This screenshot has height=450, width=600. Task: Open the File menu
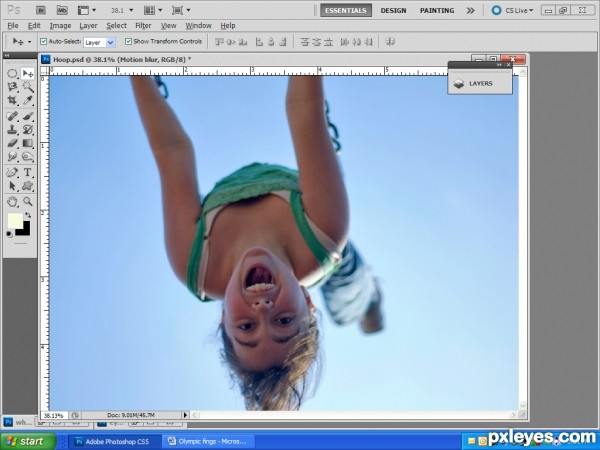pos(13,26)
